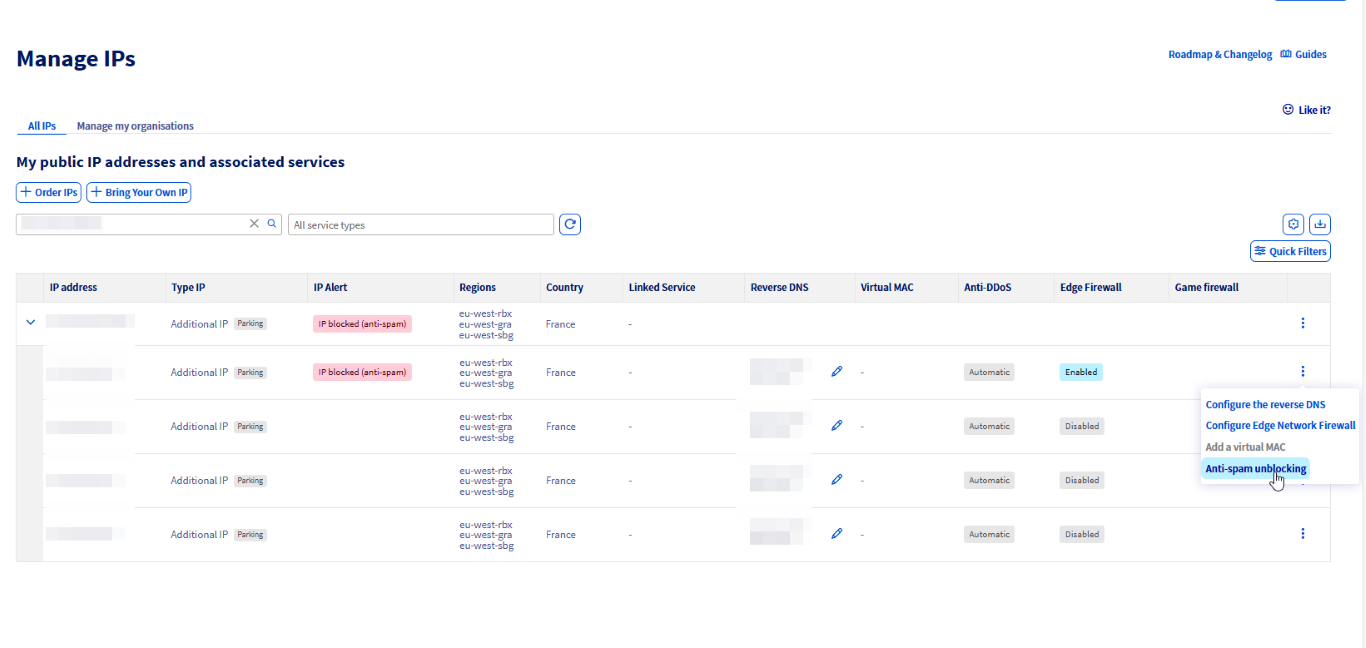This screenshot has width=1366, height=648.
Task: Click into the IP search input field
Action: pos(130,224)
